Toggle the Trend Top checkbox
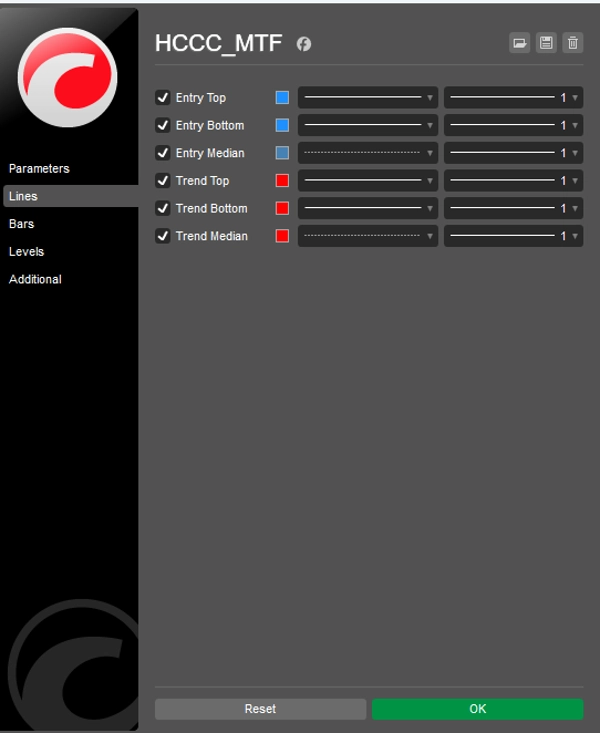This screenshot has height=733, width=600. [163, 180]
